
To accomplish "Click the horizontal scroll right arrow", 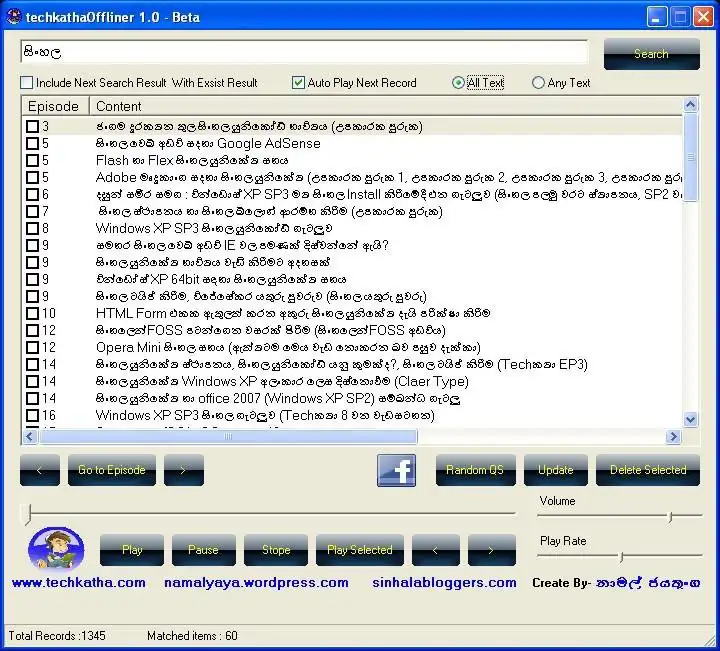I will [x=673, y=437].
